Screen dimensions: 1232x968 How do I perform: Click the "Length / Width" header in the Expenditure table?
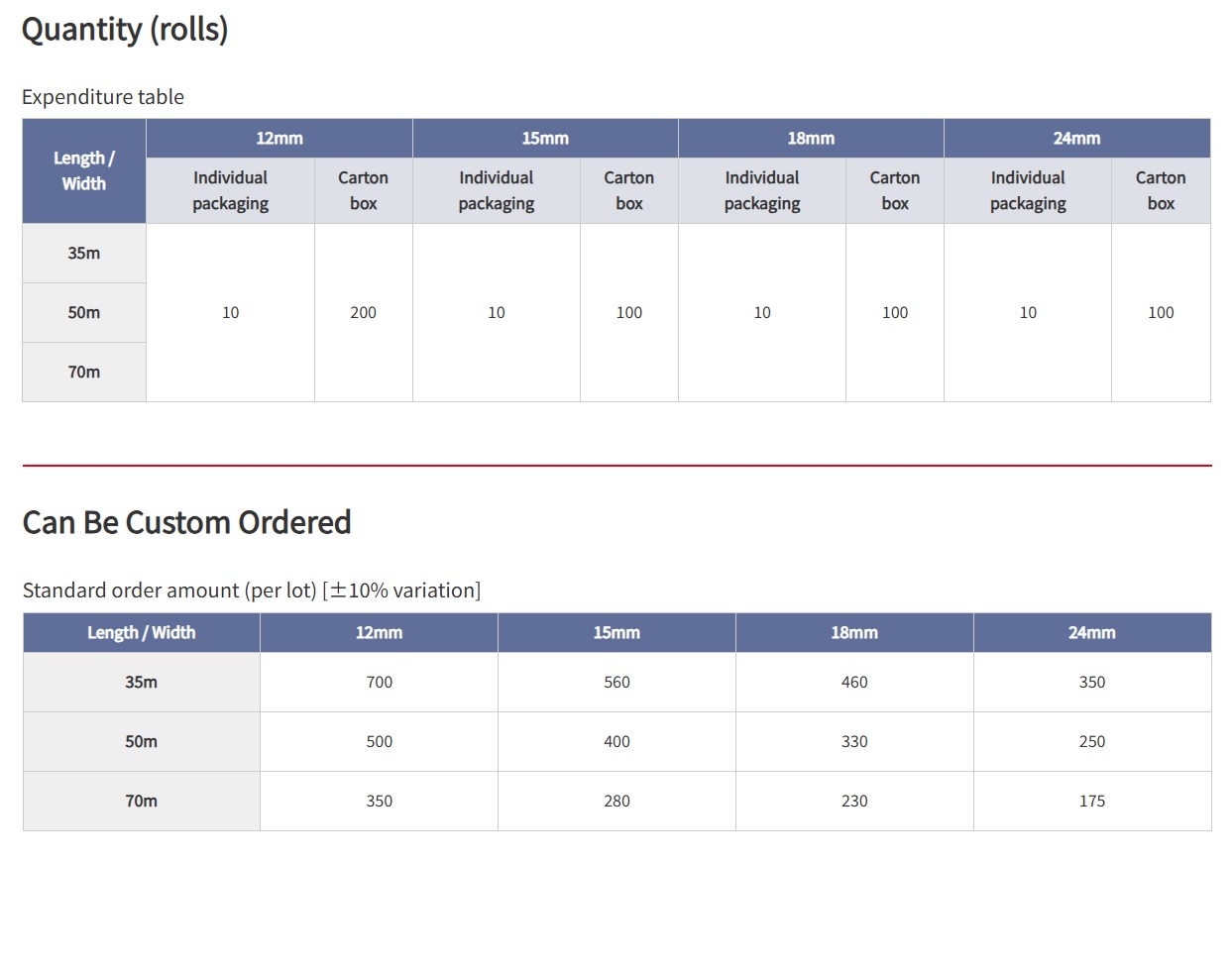click(84, 171)
